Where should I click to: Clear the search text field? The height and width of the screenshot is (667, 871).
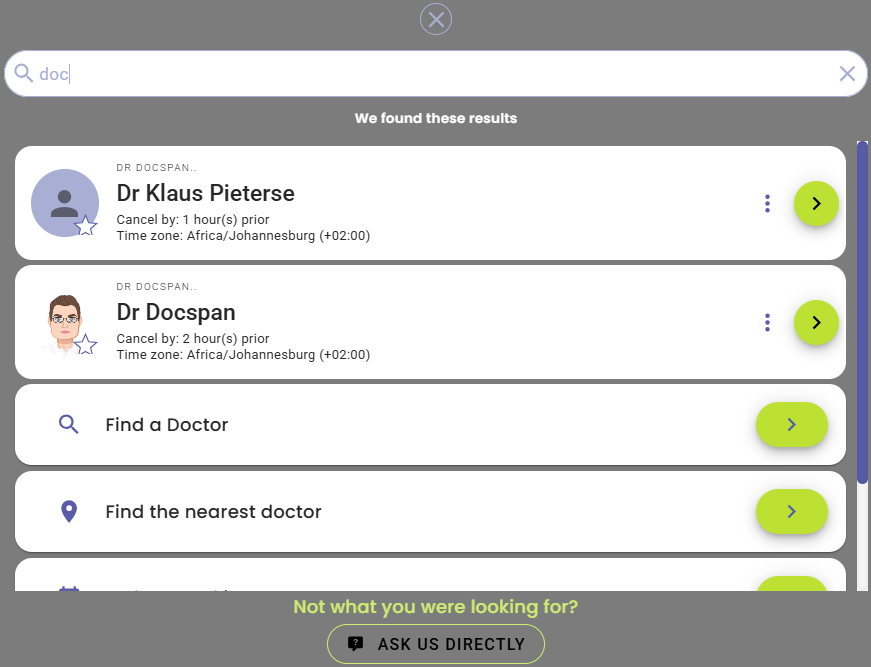(847, 74)
